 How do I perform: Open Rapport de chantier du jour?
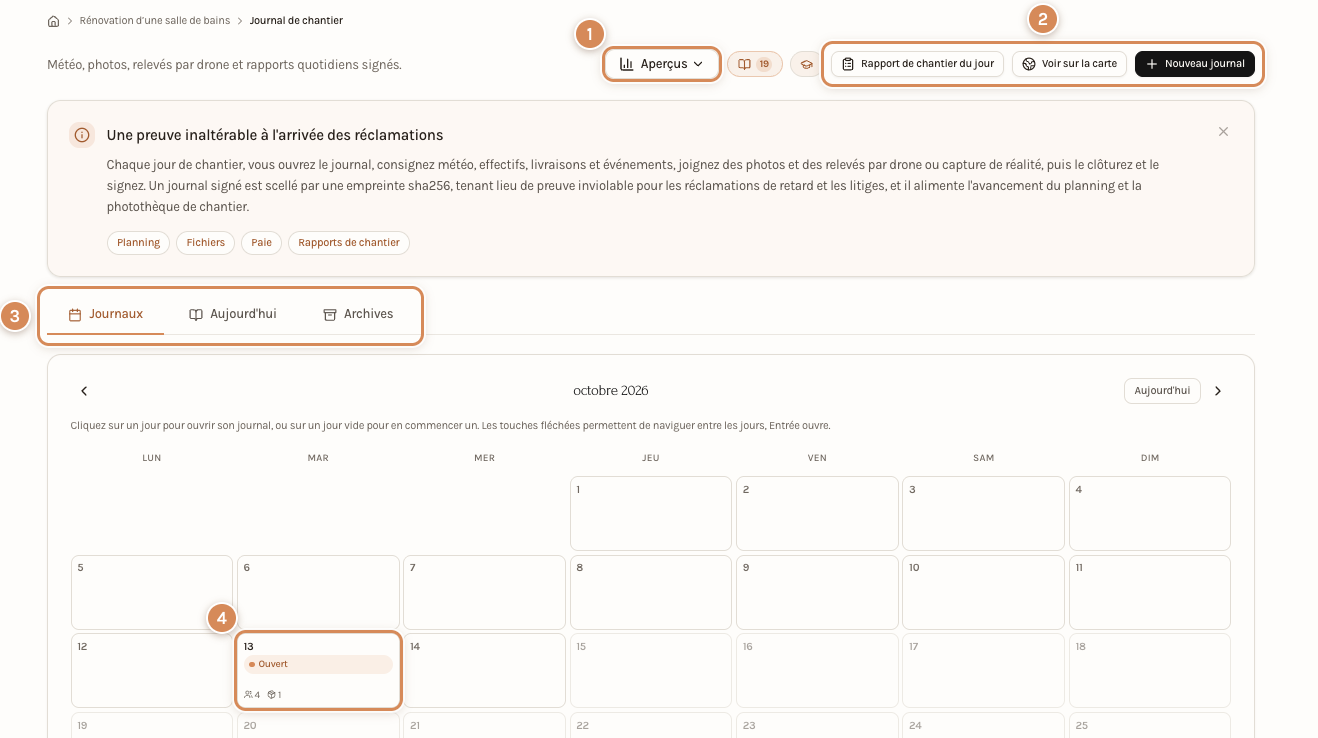pyautogui.click(x=917, y=64)
